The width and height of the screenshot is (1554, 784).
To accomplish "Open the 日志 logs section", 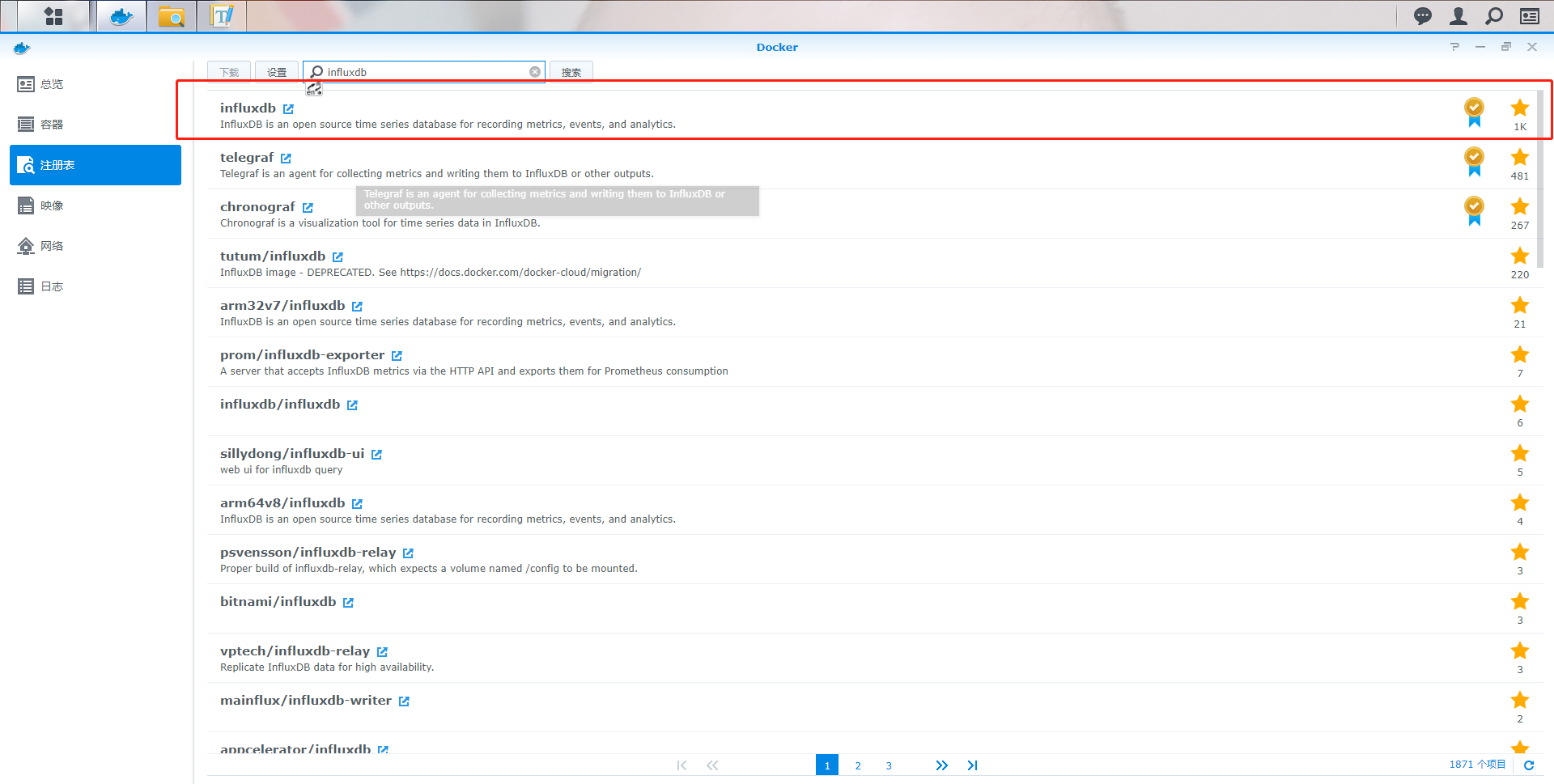I will click(x=96, y=286).
